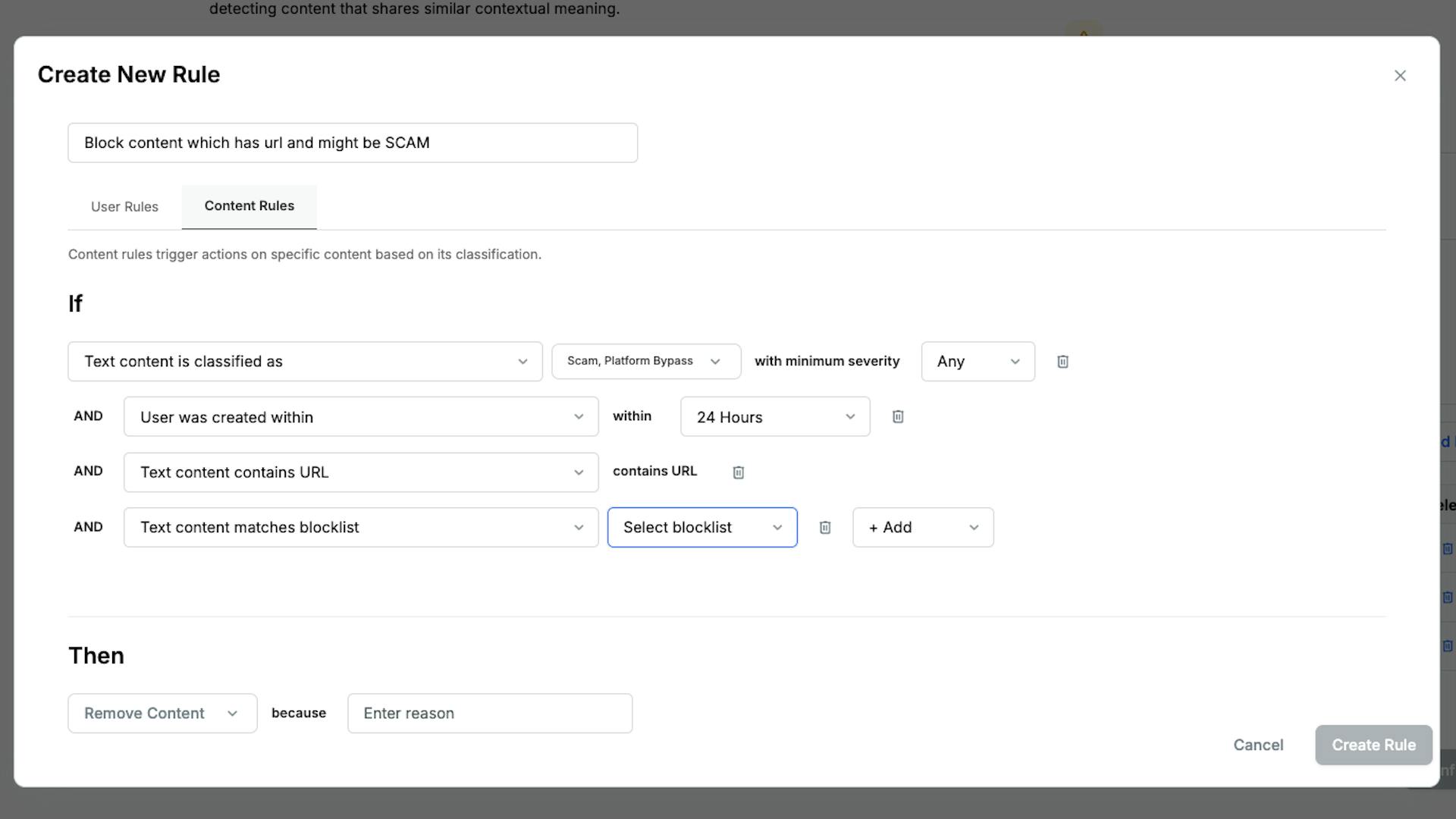Open Text content contains URL dropdown
This screenshot has height=819, width=1456.
[x=361, y=472]
